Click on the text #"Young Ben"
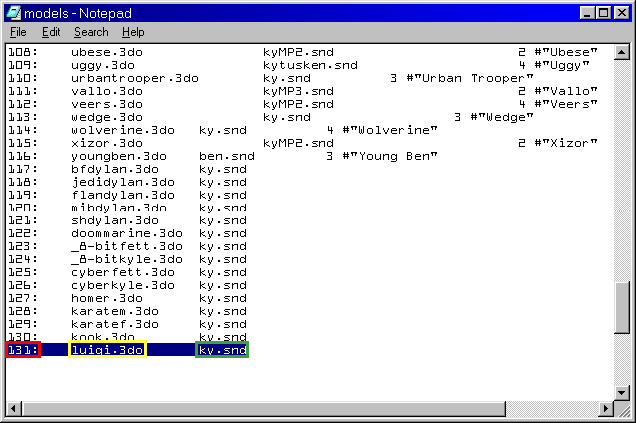636x423 pixels. (x=390, y=156)
